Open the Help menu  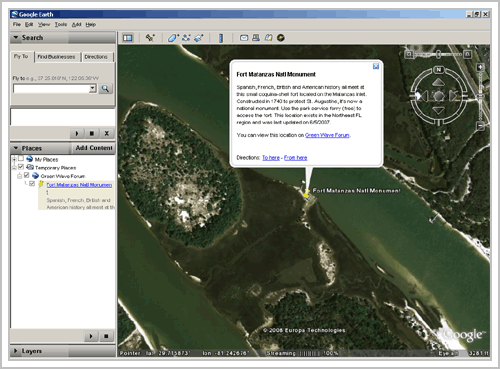tap(91, 24)
